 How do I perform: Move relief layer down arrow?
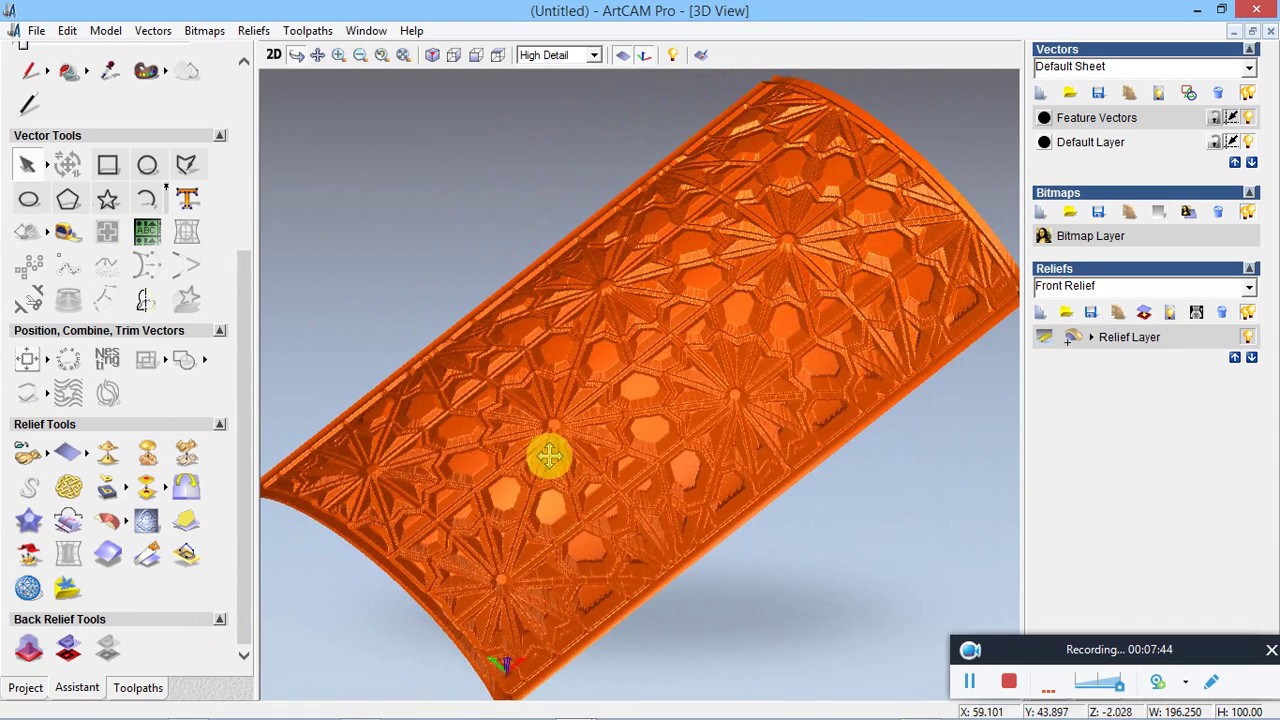(x=1251, y=357)
